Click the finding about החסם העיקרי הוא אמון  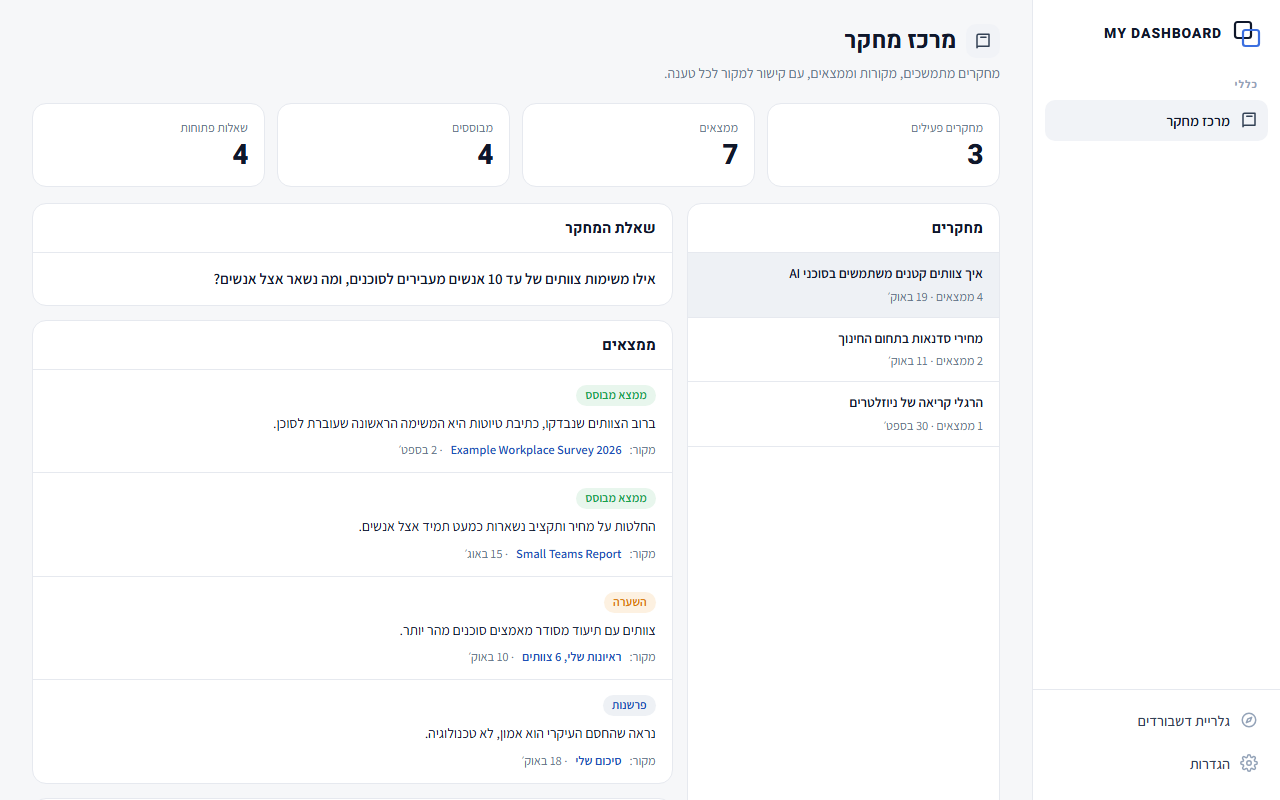coord(541,733)
